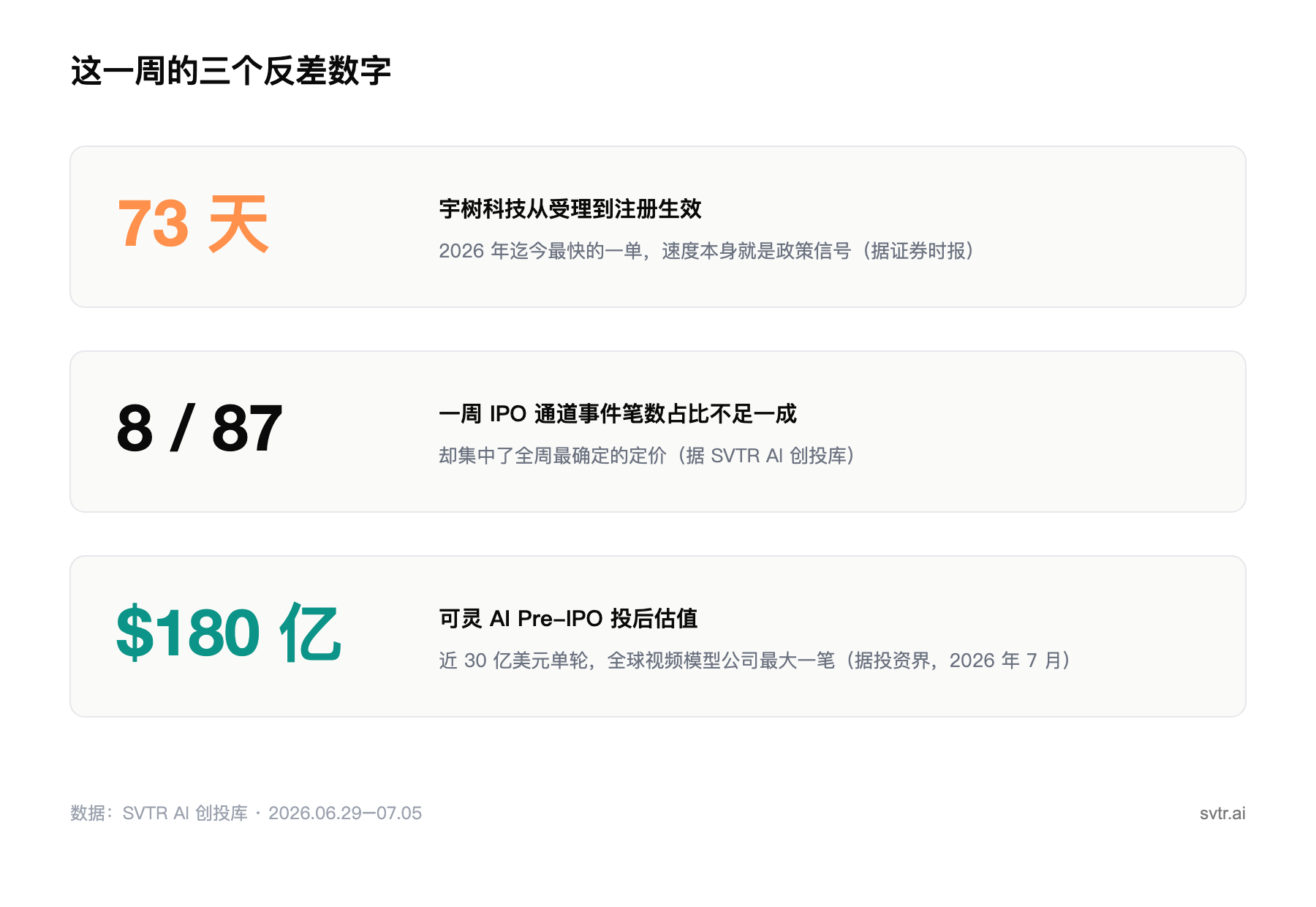
Task: Click the heading 可灵 AI Pre-IPO 投后估值
Action: pos(568,619)
